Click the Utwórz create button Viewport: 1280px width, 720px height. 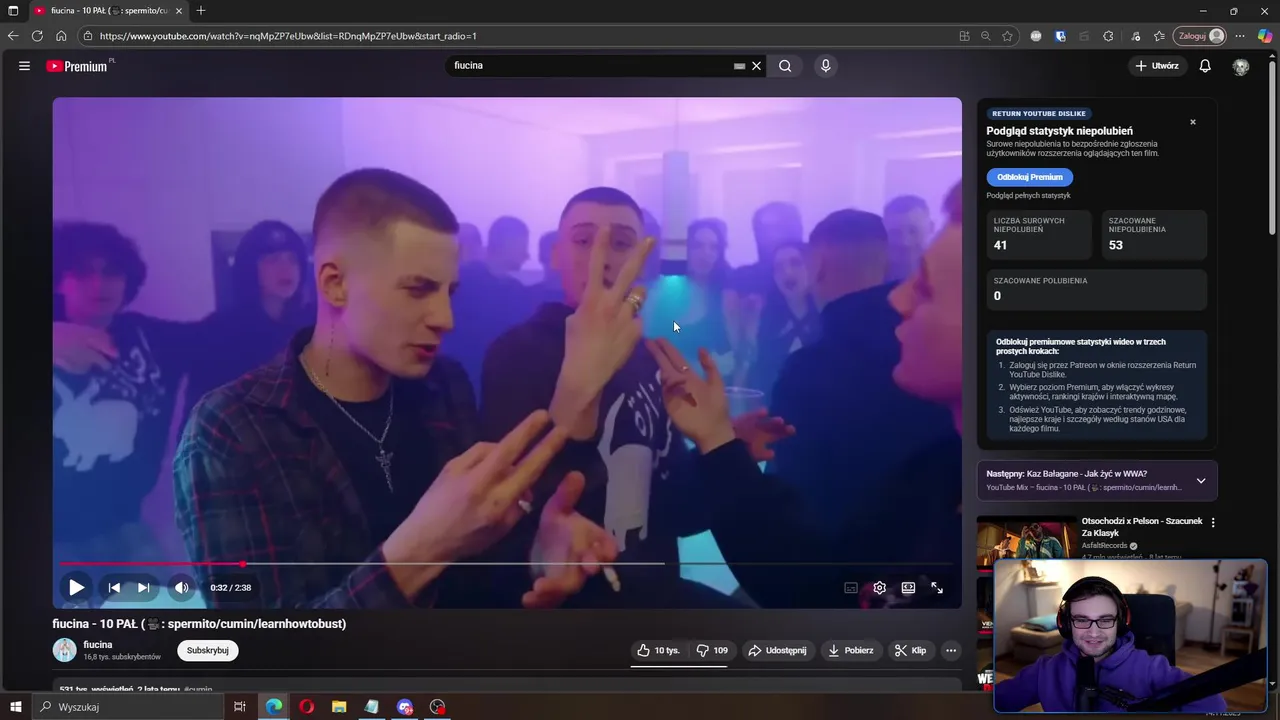[1157, 66]
